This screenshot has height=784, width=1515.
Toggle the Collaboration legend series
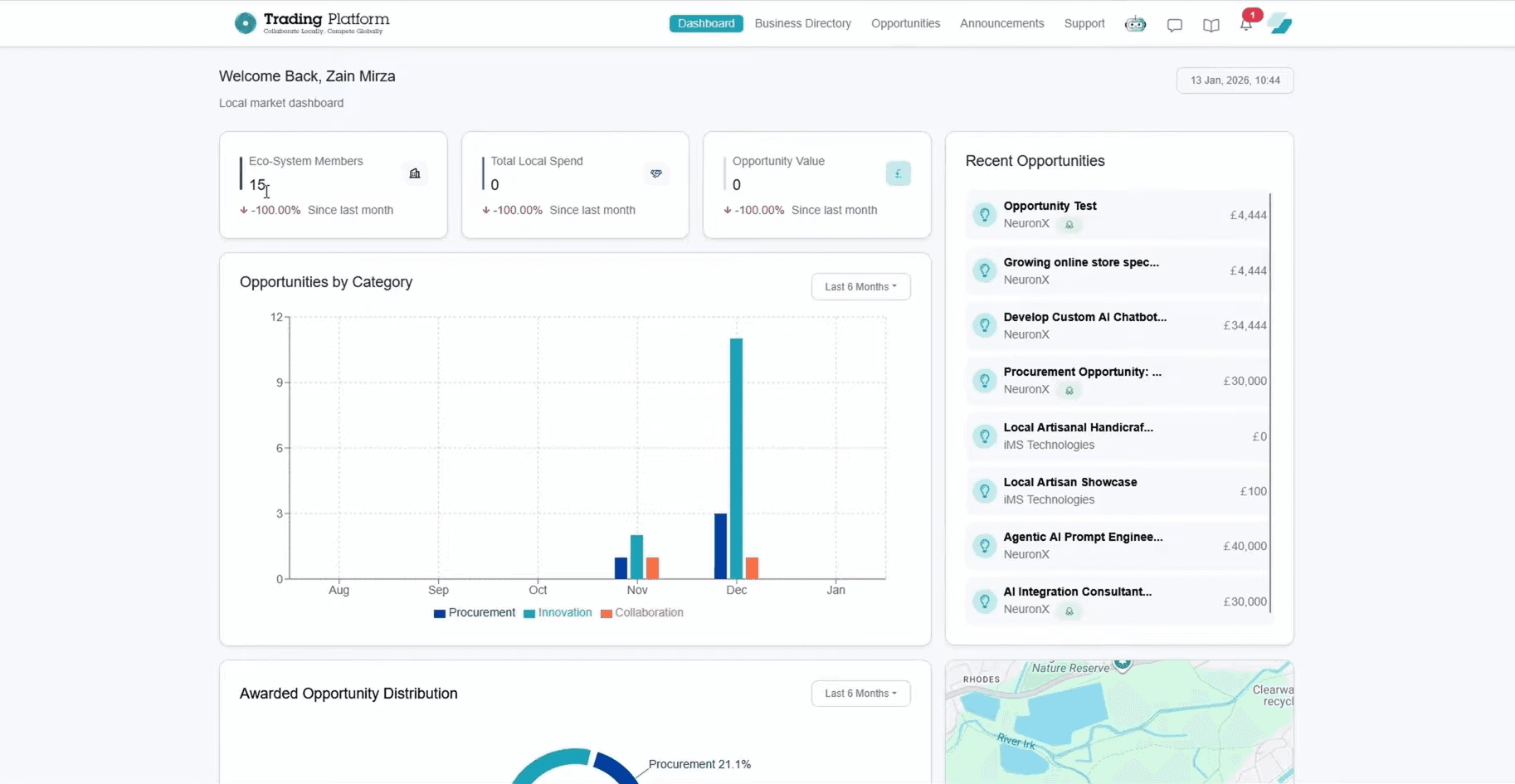pyautogui.click(x=642, y=613)
